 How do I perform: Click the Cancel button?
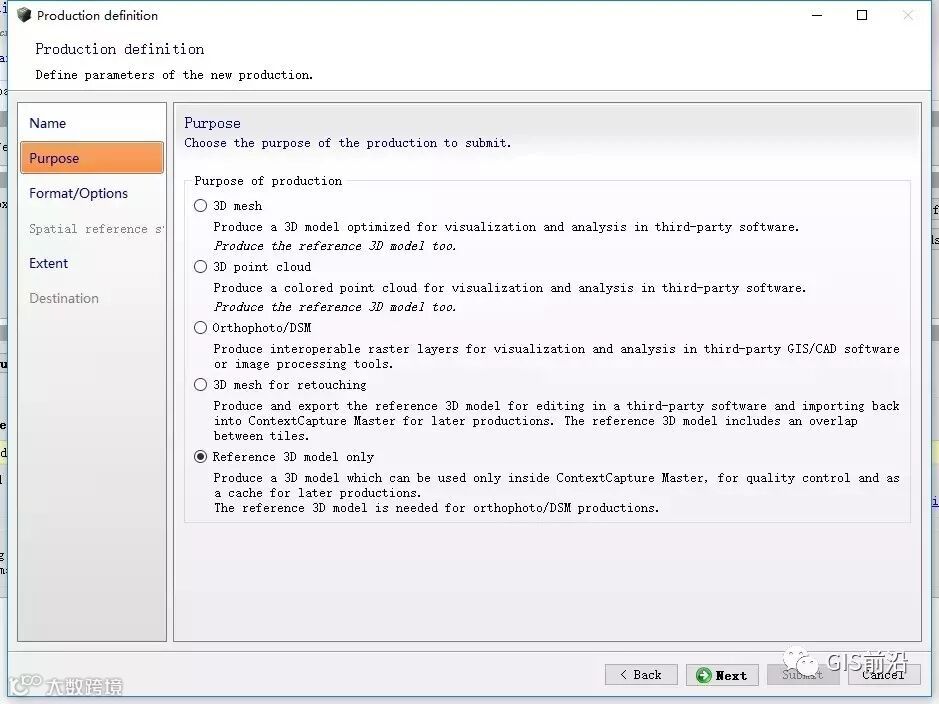coord(884,675)
